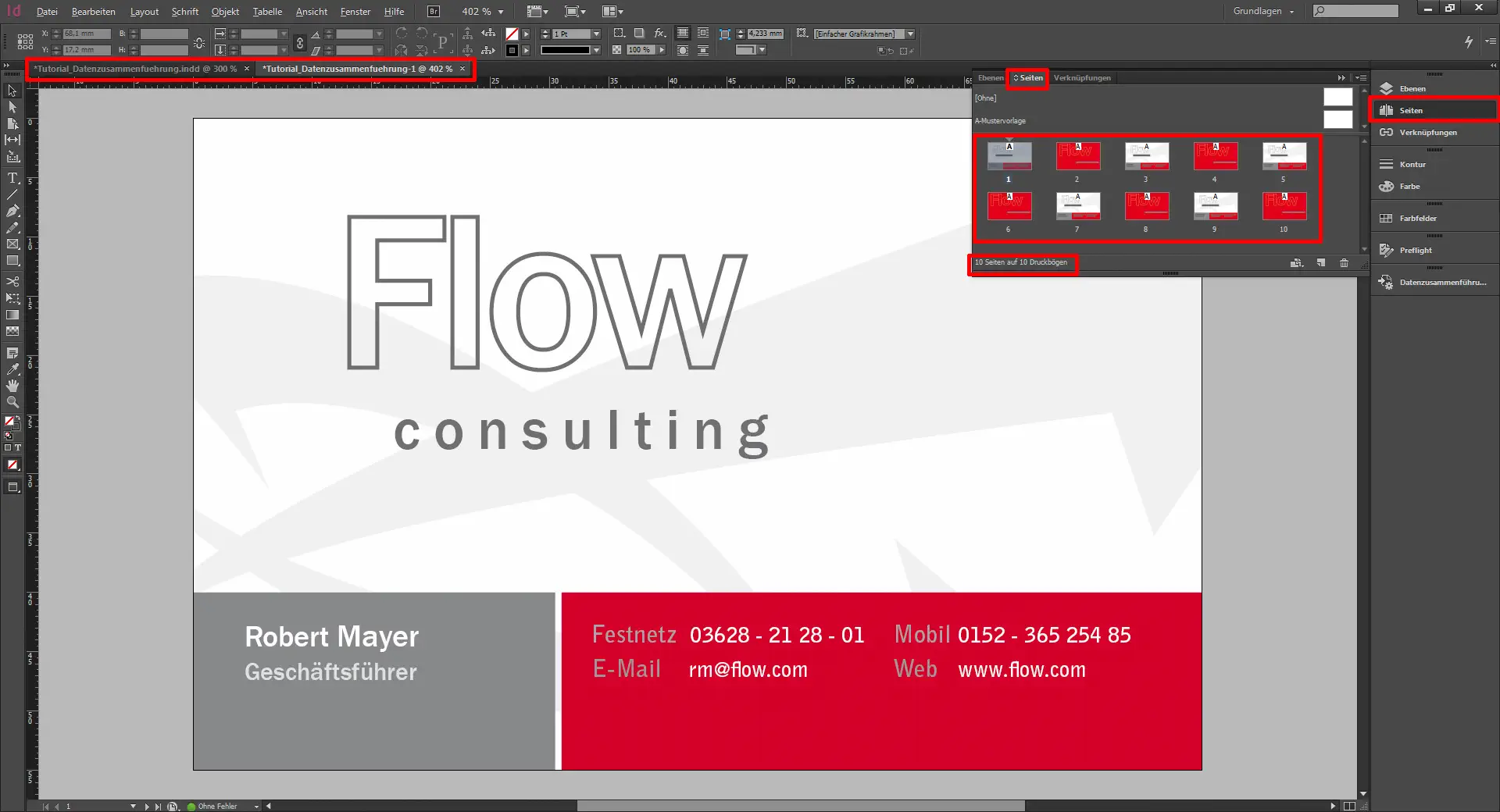Viewport: 1500px width, 812px height.
Task: Pick the Scissors tool
Action: click(x=12, y=281)
